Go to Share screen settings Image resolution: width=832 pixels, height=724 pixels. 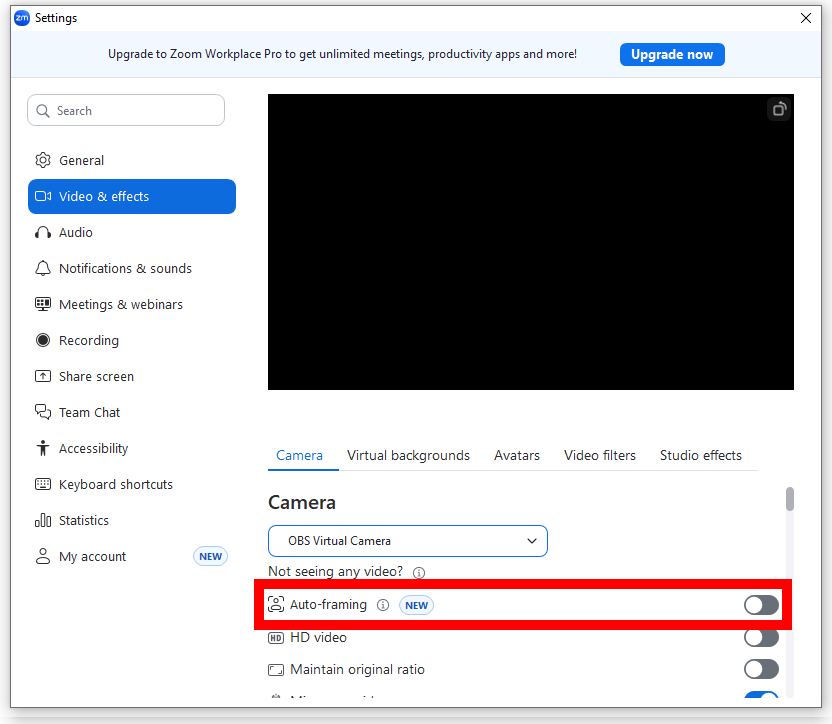point(93,376)
